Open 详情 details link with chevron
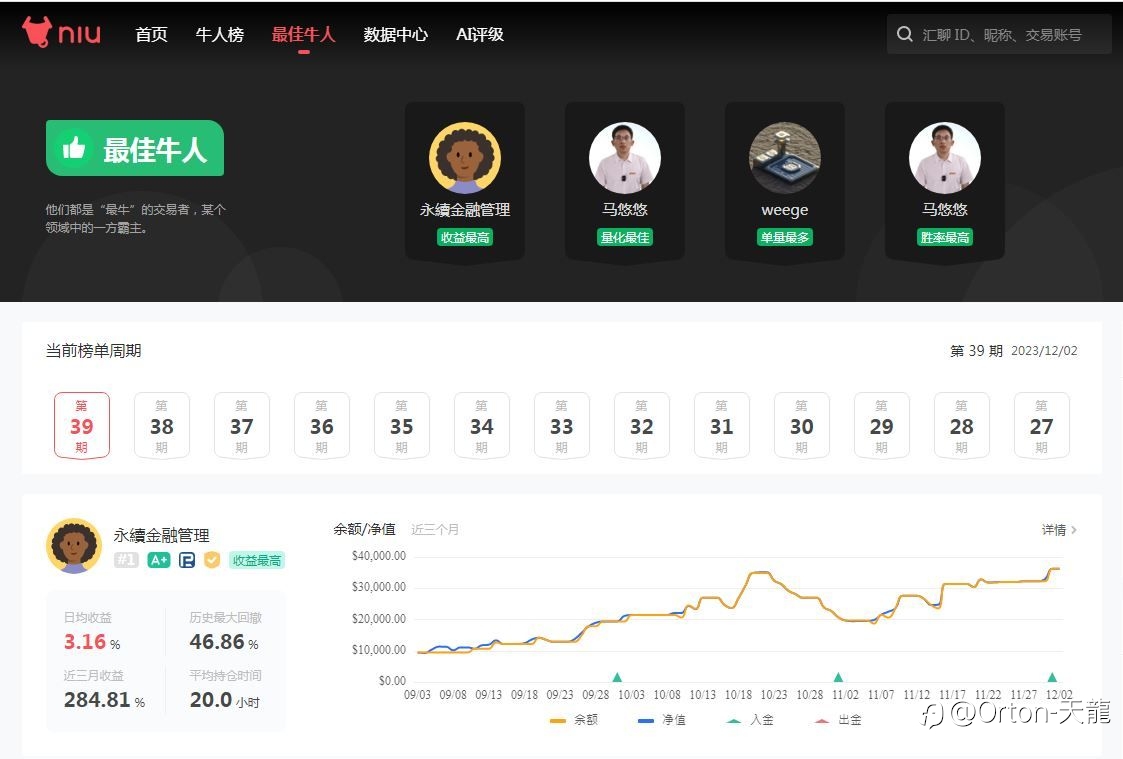The height and width of the screenshot is (759, 1123). [x=1059, y=530]
